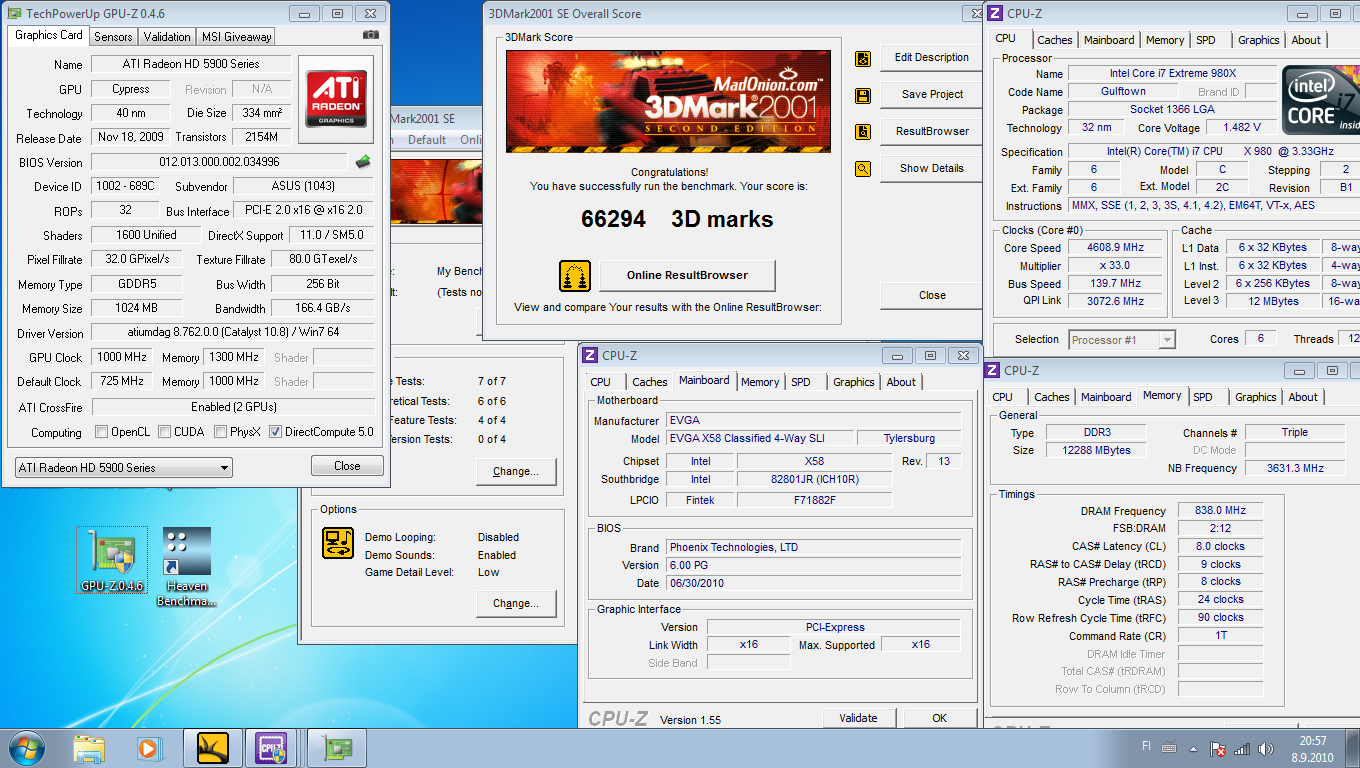Switch to the 3DMark2001 taskbar item
This screenshot has height=768, width=1360.
coord(212,748)
